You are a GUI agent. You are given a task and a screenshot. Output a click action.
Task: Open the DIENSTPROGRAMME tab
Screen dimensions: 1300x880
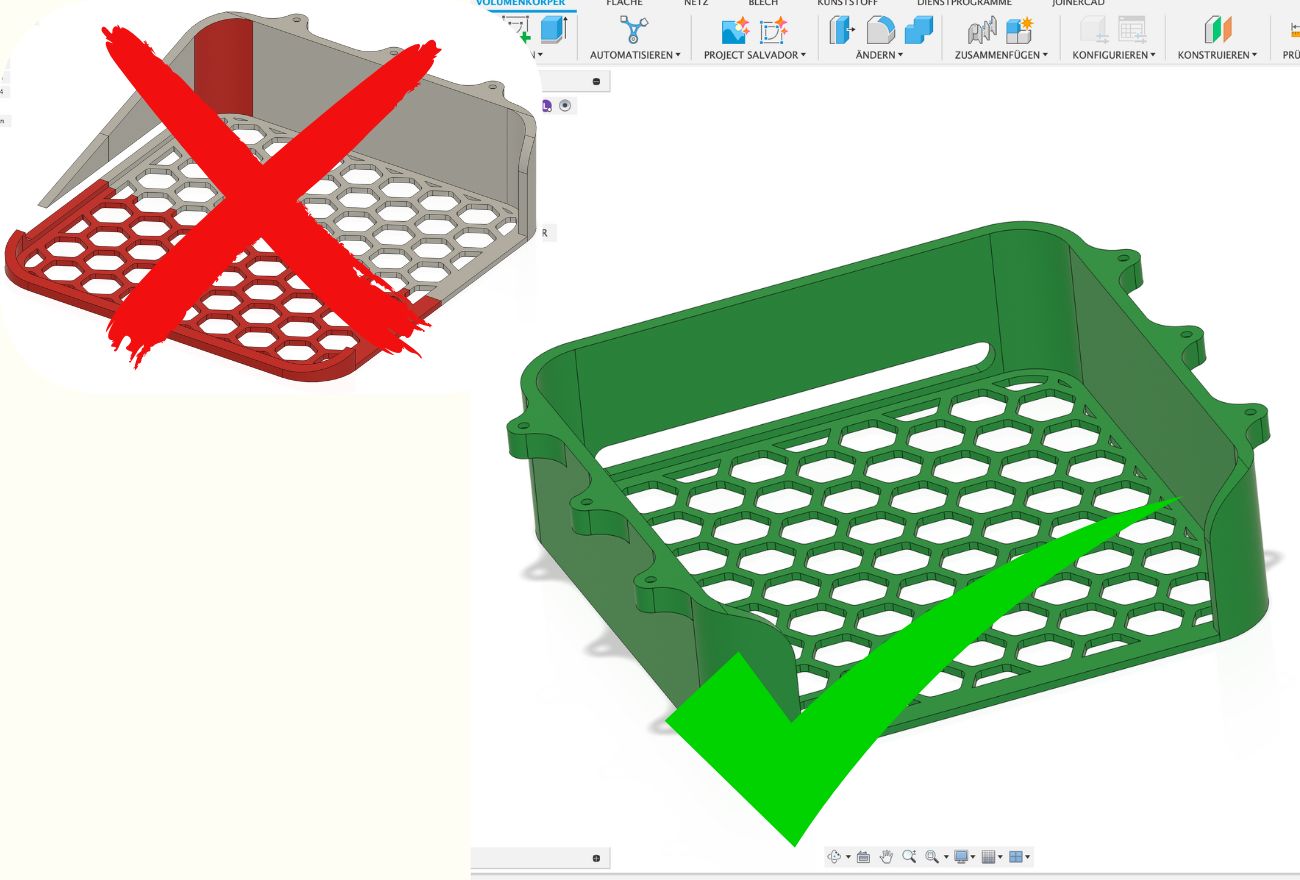(957, 3)
